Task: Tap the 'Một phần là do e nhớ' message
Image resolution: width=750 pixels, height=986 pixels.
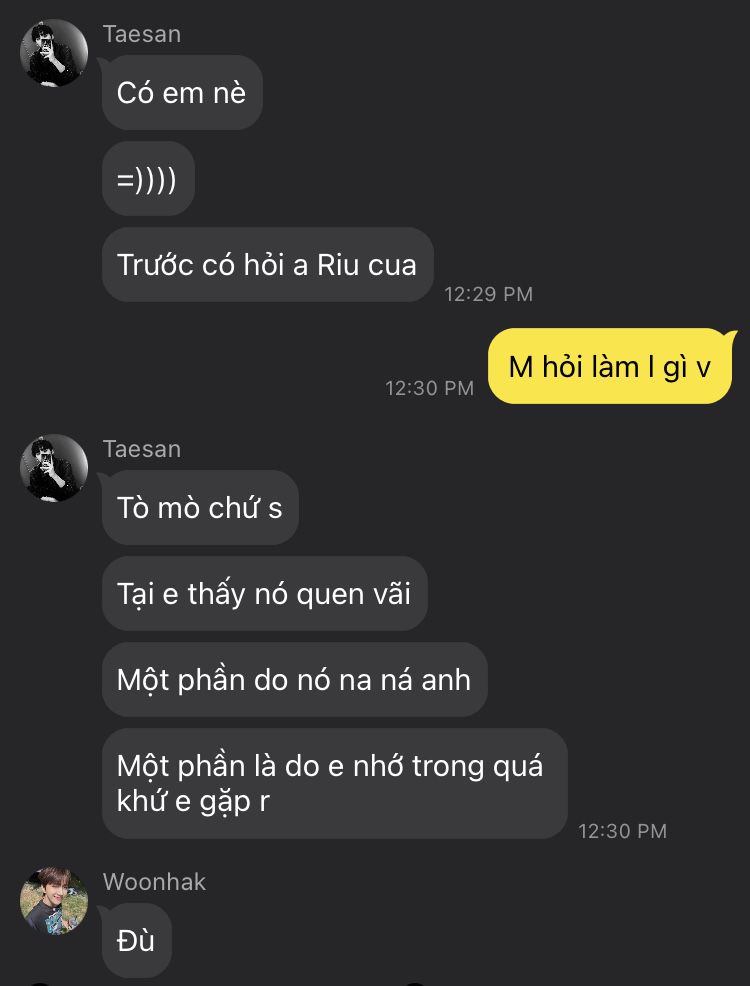Action: pyautogui.click(x=334, y=784)
